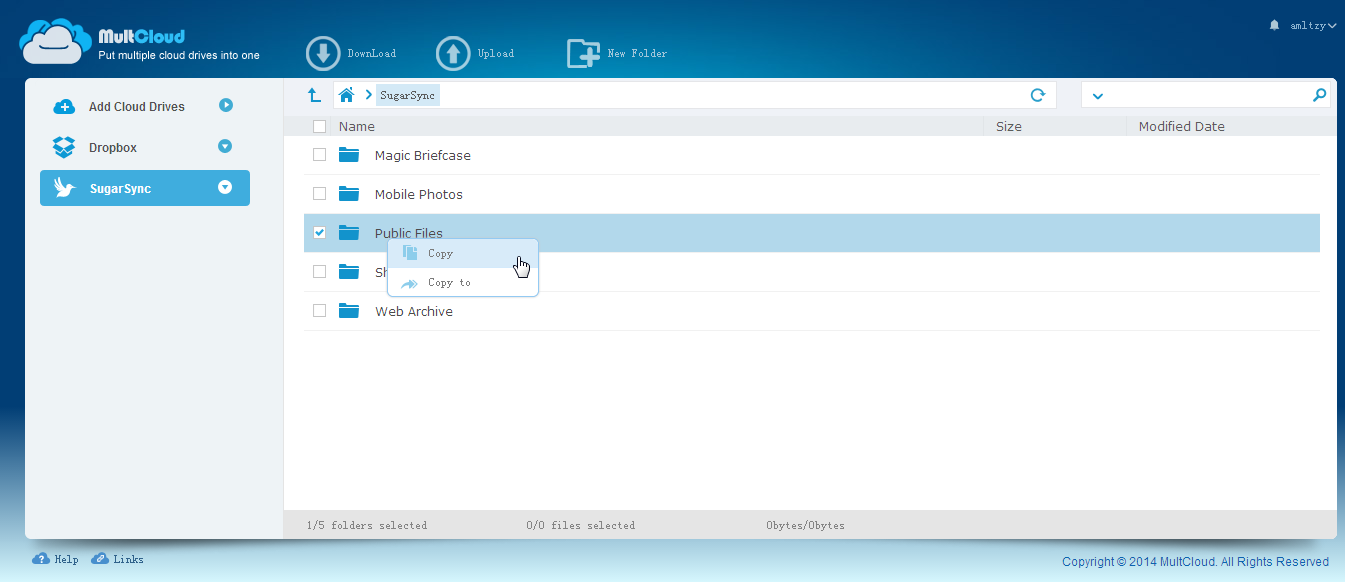
Task: Expand the Dropbox drive dropdown arrow
Action: coord(225,146)
